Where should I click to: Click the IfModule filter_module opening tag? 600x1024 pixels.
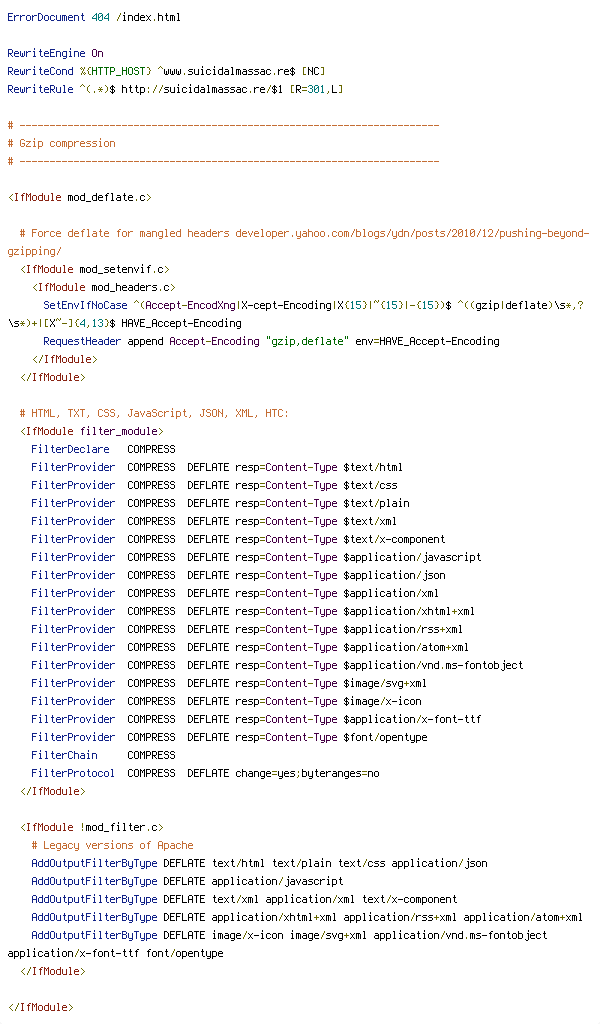coord(91,431)
